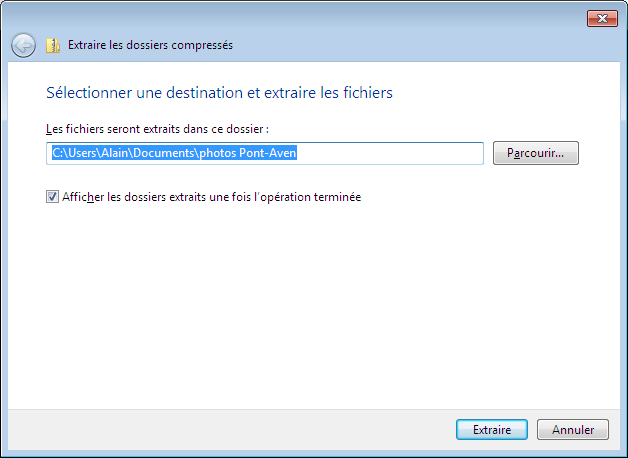The height and width of the screenshot is (458, 628).
Task: Click the blank white area below the checkbox
Action: pos(312,304)
